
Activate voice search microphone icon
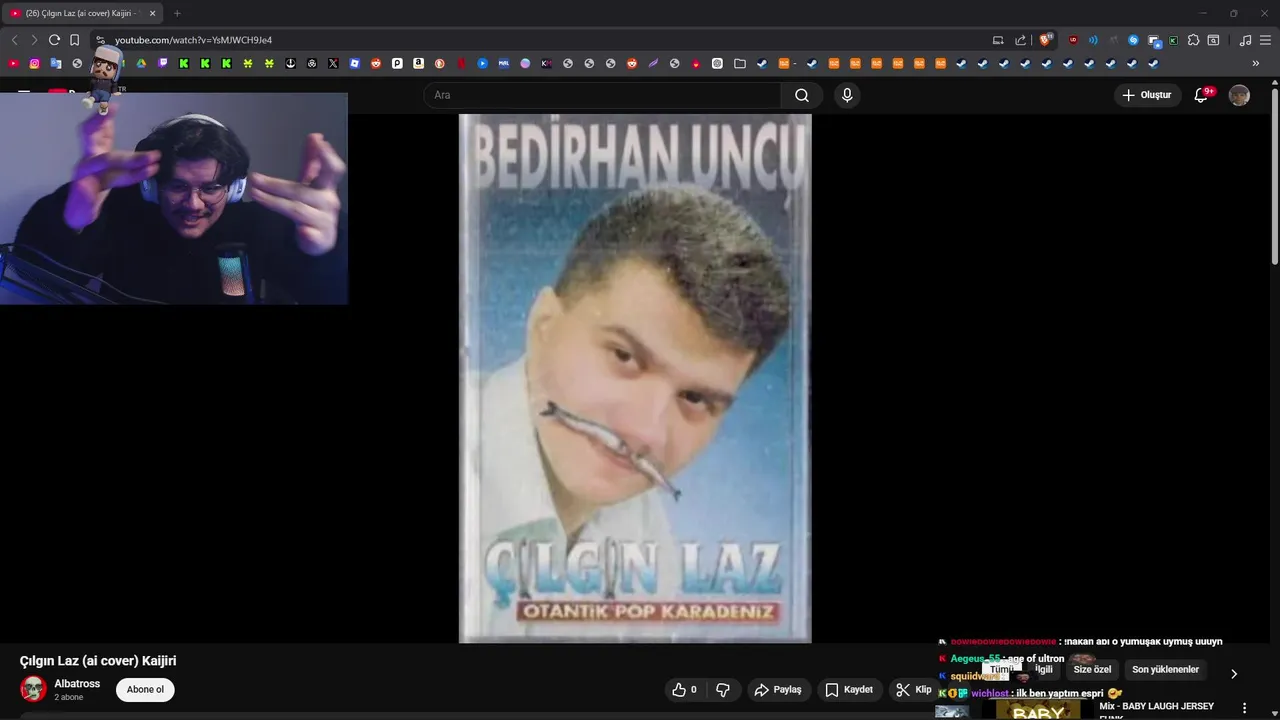[847, 95]
